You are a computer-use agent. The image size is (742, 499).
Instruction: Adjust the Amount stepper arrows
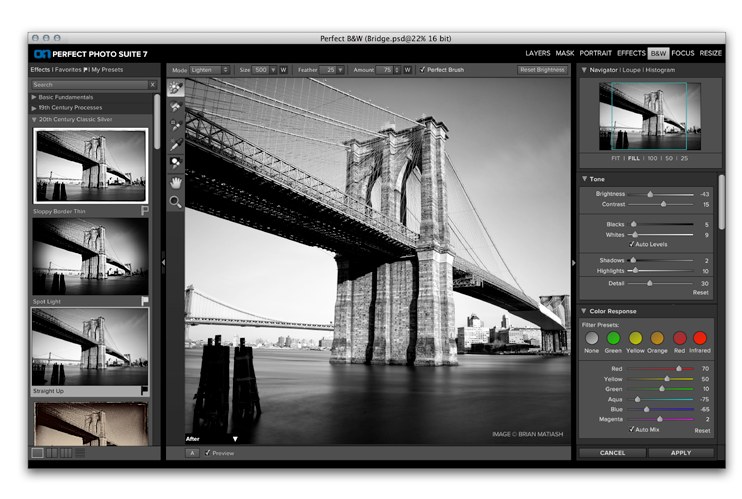[x=397, y=70]
